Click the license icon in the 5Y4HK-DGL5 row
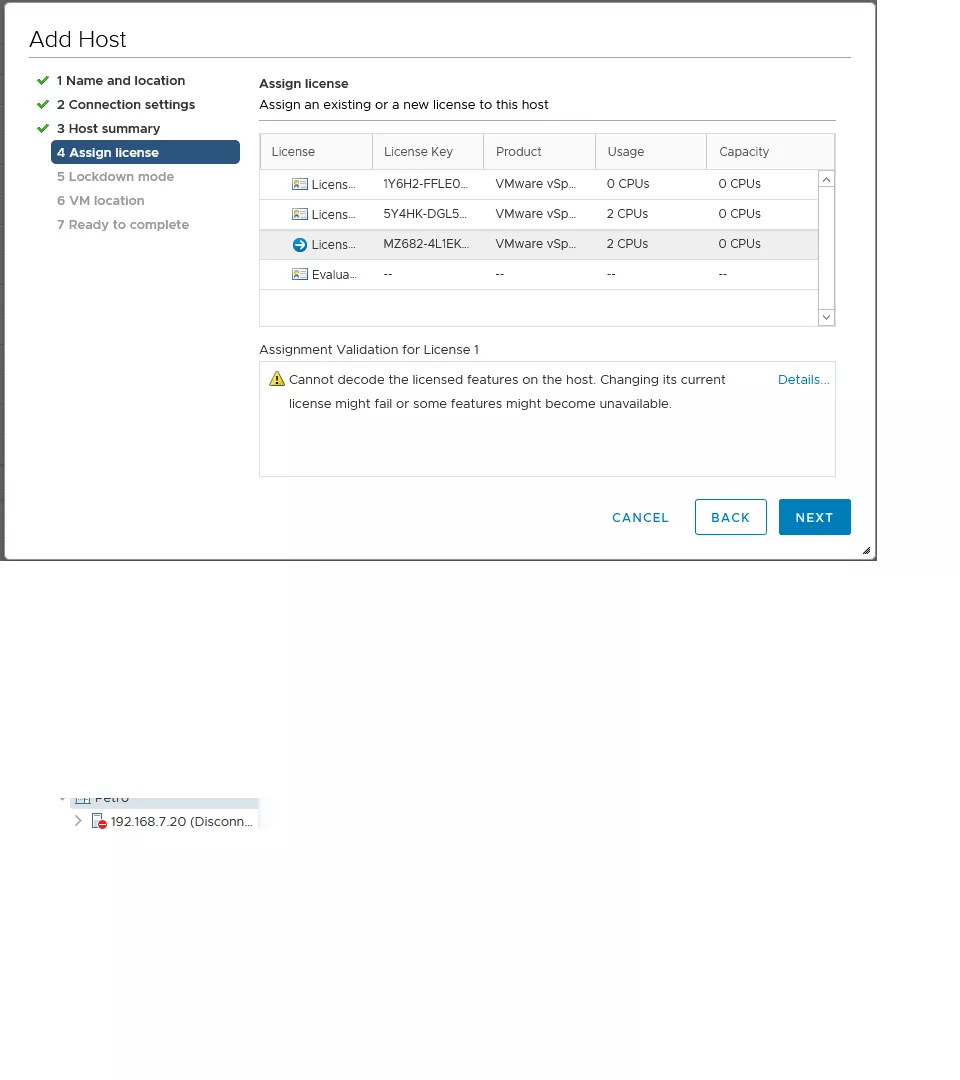The width and height of the screenshot is (960, 1080). coord(300,214)
